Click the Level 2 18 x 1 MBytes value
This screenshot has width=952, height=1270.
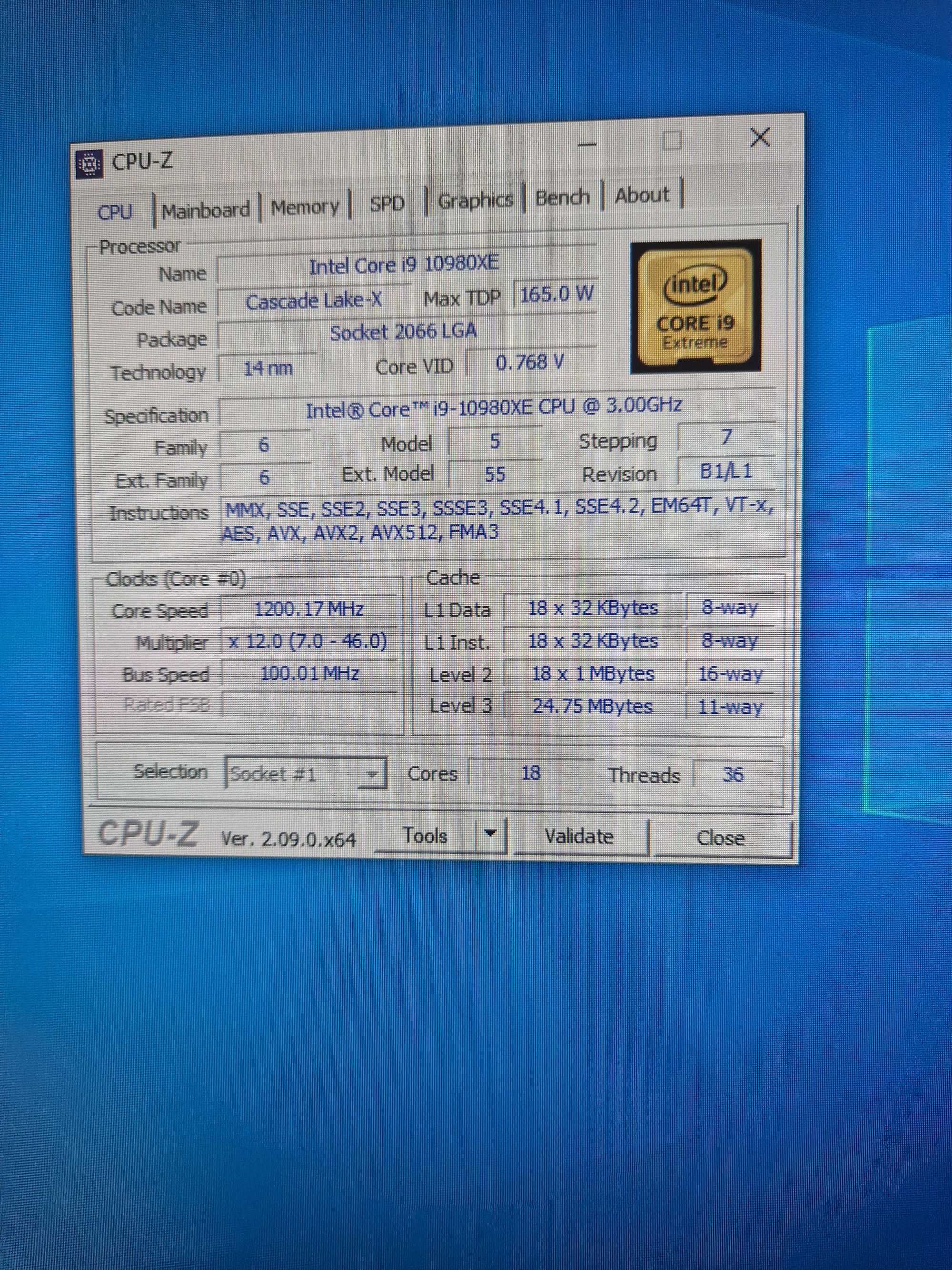[593, 673]
